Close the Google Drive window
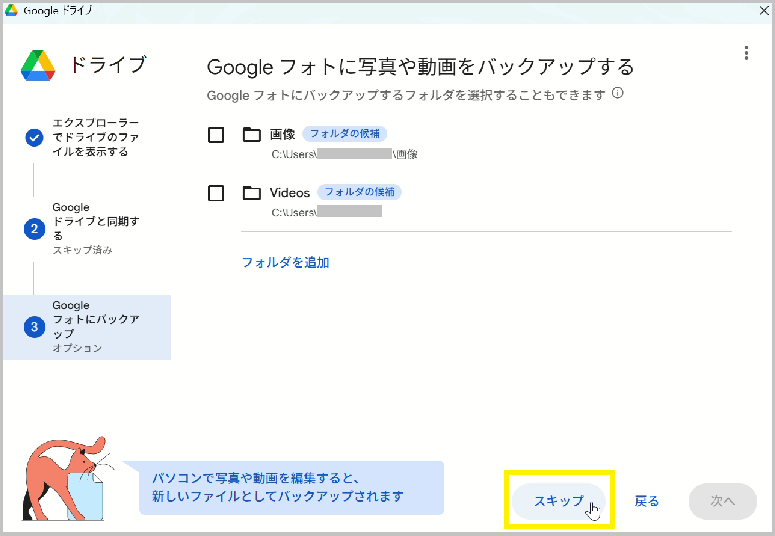The width and height of the screenshot is (775, 536). (x=764, y=10)
